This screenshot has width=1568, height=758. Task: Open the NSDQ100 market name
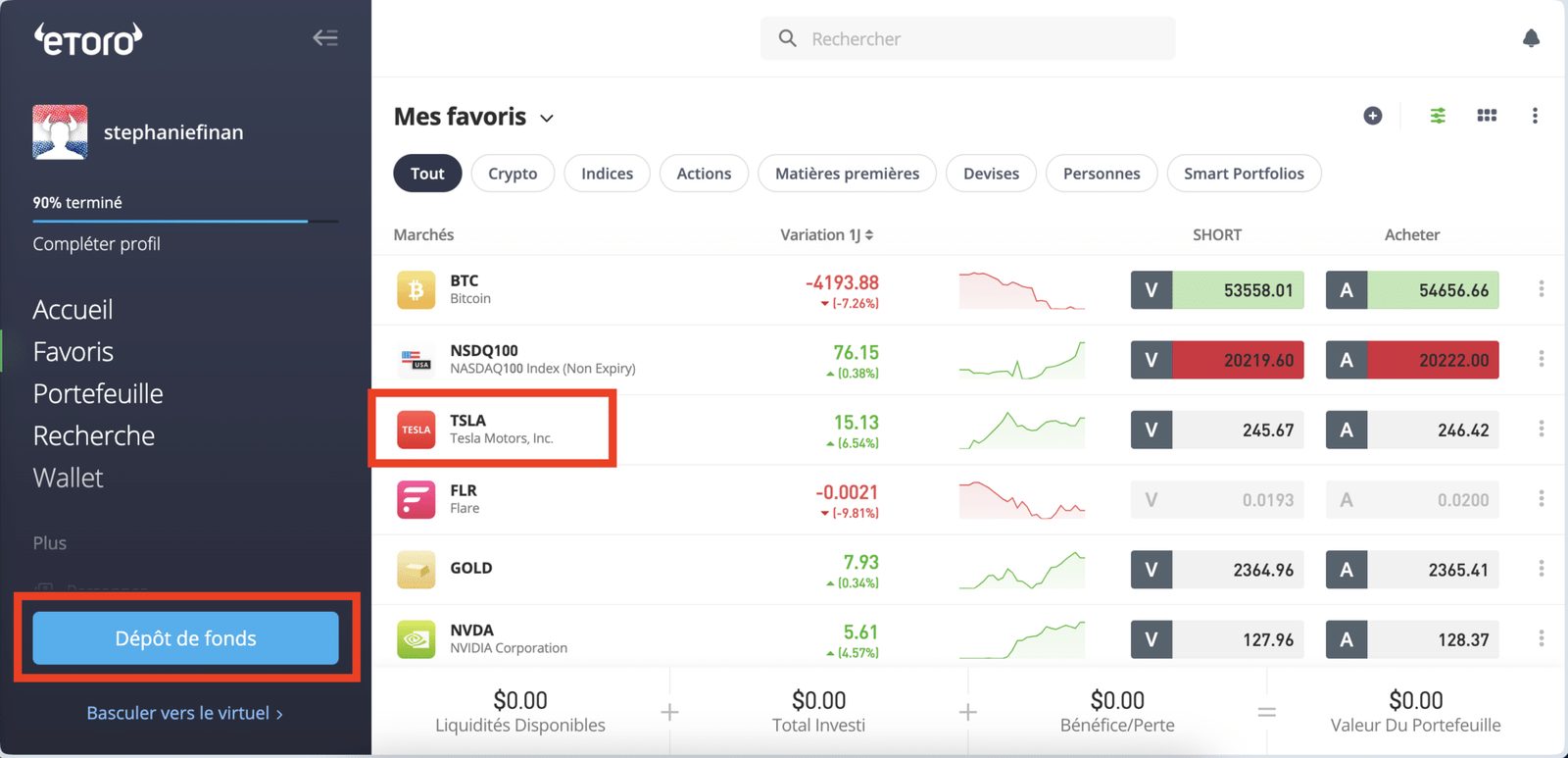(x=543, y=359)
